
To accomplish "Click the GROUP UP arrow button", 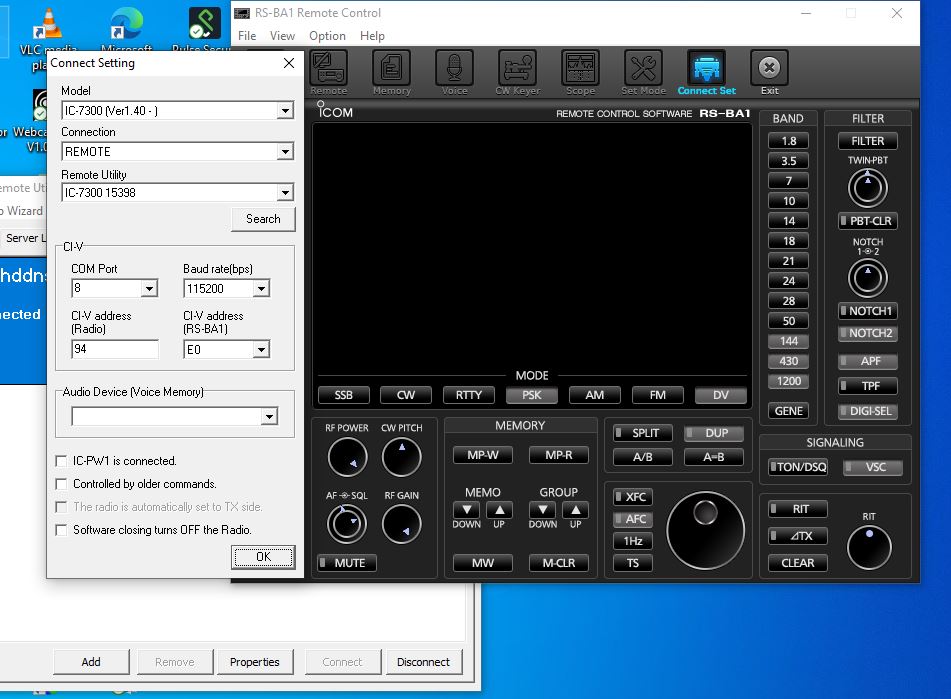I will pyautogui.click(x=576, y=510).
